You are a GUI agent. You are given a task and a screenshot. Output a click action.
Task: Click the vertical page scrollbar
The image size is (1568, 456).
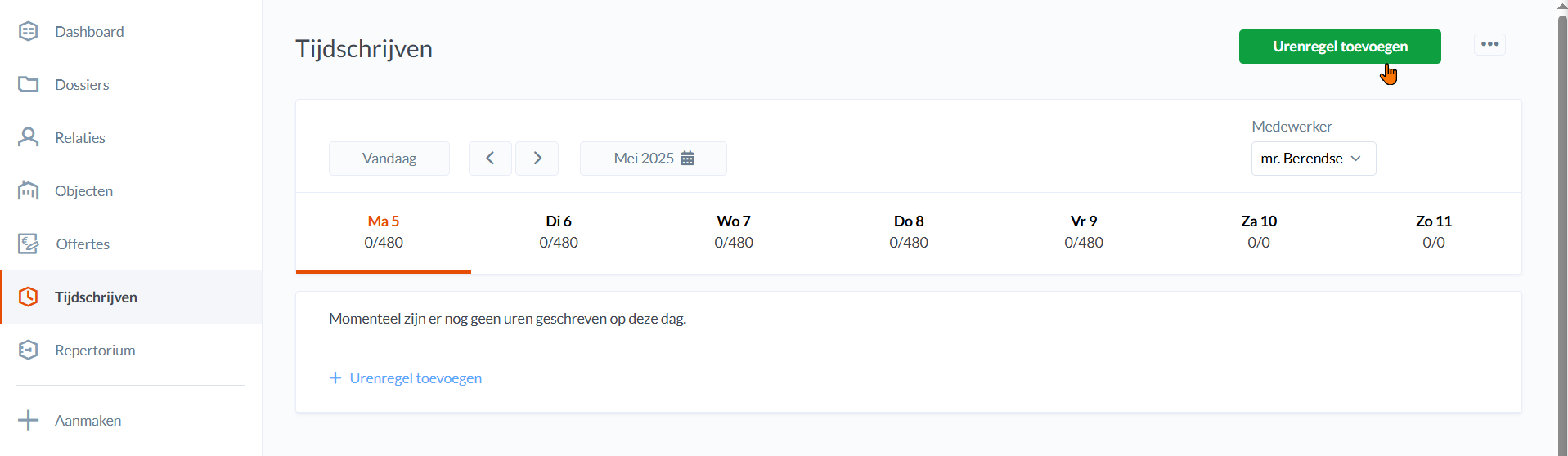1562,229
